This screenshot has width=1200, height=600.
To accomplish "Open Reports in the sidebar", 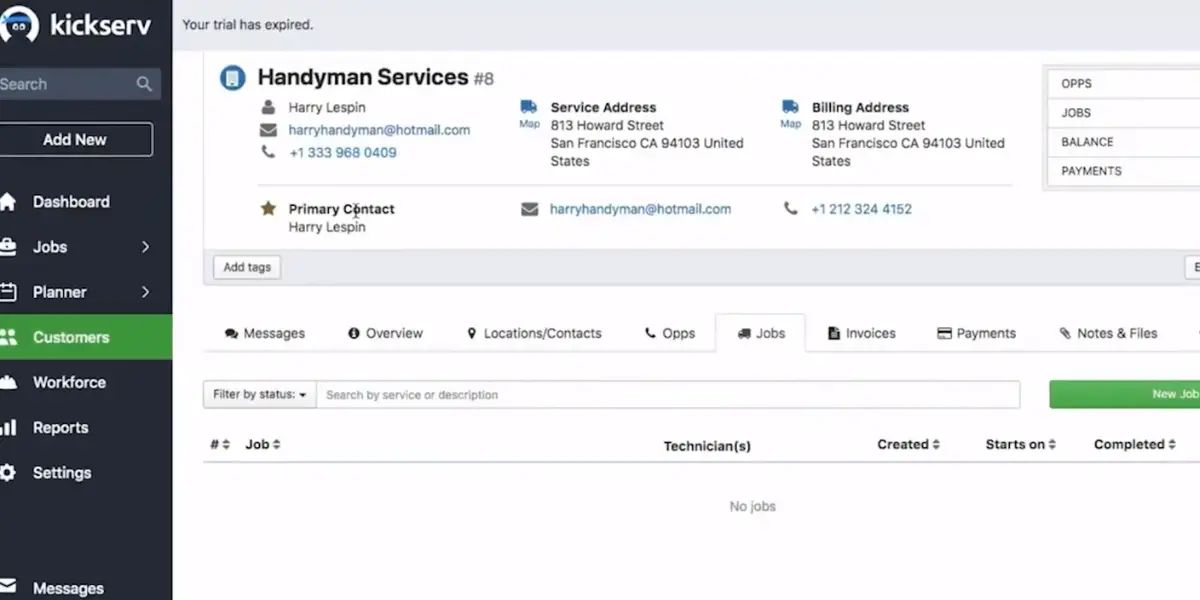I will pos(60,427).
